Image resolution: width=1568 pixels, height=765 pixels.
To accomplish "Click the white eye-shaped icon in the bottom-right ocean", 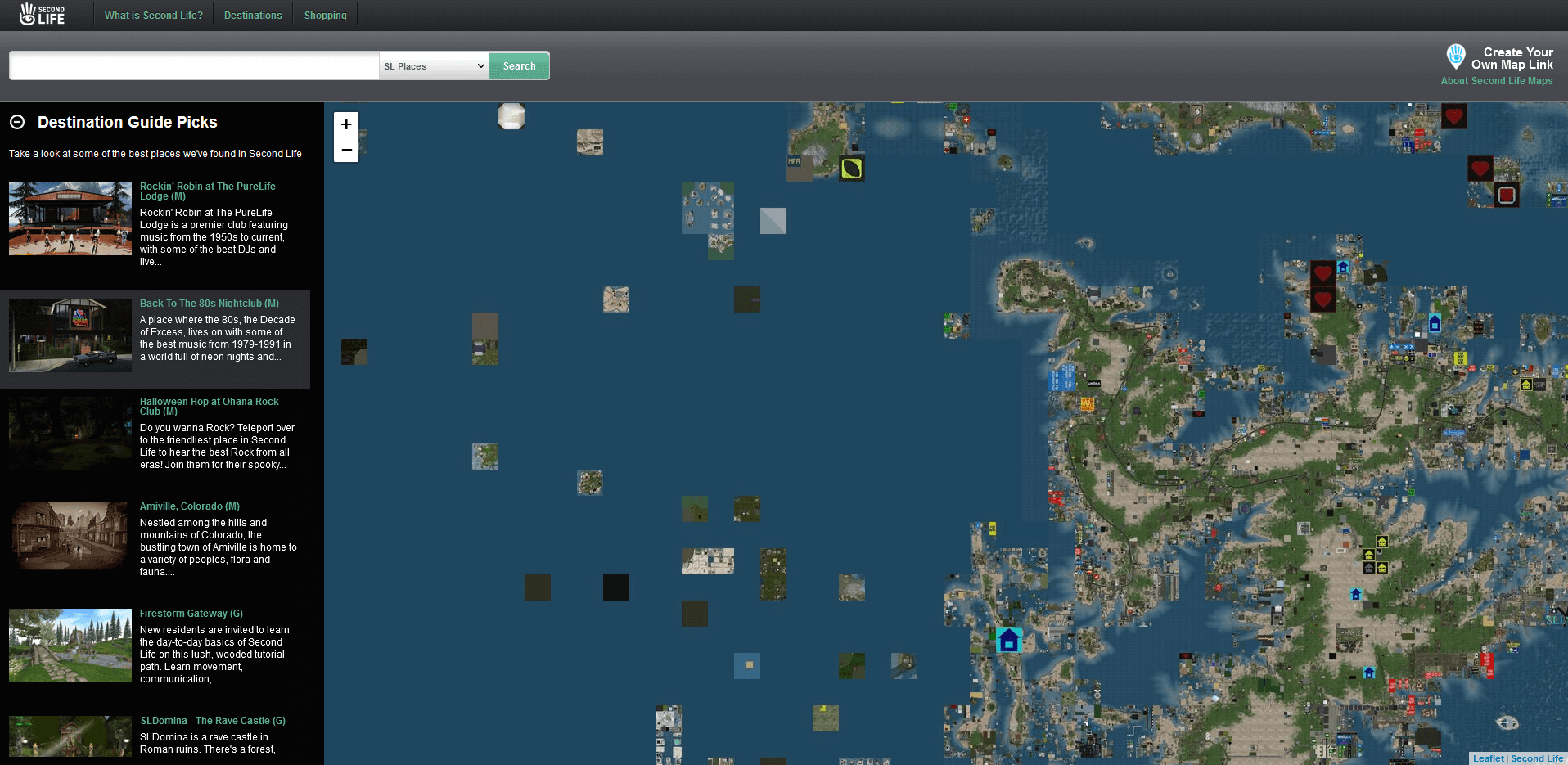I will pyautogui.click(x=1507, y=722).
